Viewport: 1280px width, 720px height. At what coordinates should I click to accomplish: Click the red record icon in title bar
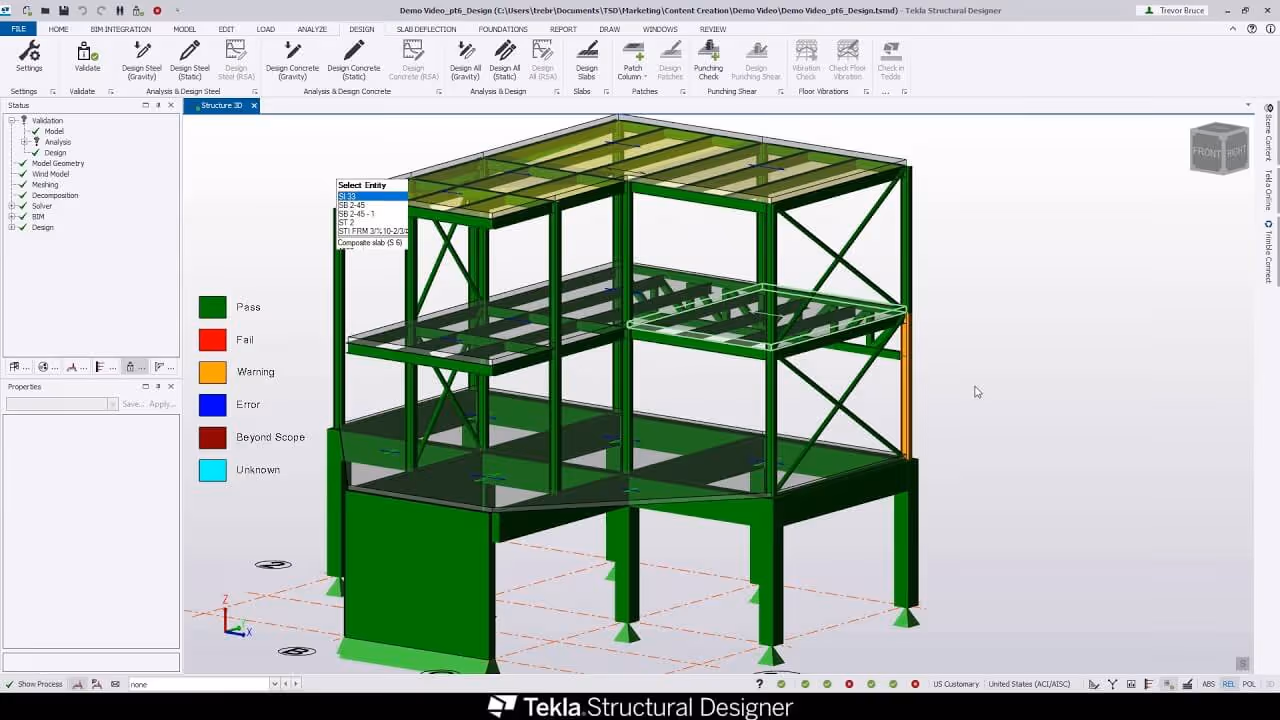[157, 10]
